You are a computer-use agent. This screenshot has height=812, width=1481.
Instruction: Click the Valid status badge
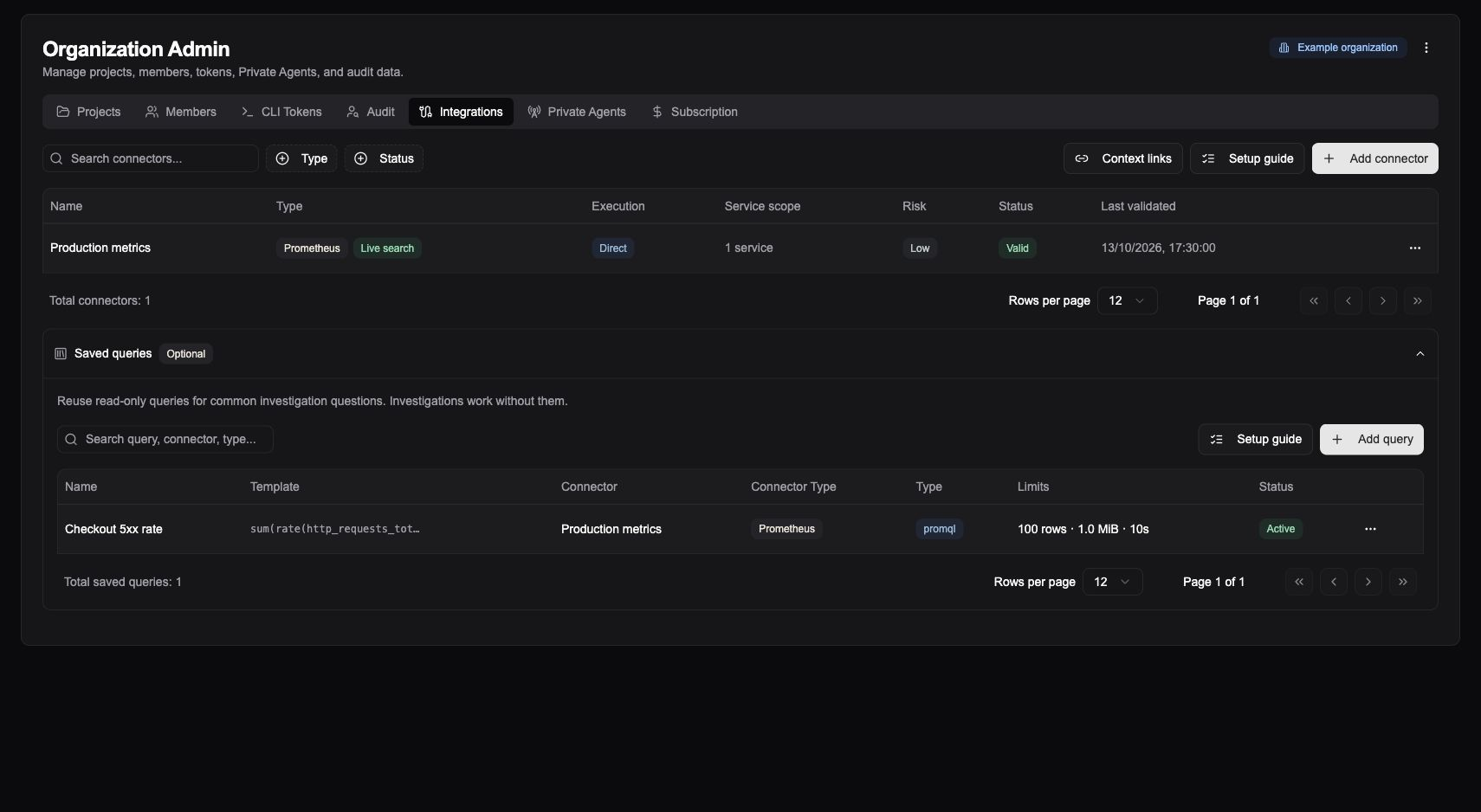point(1018,248)
